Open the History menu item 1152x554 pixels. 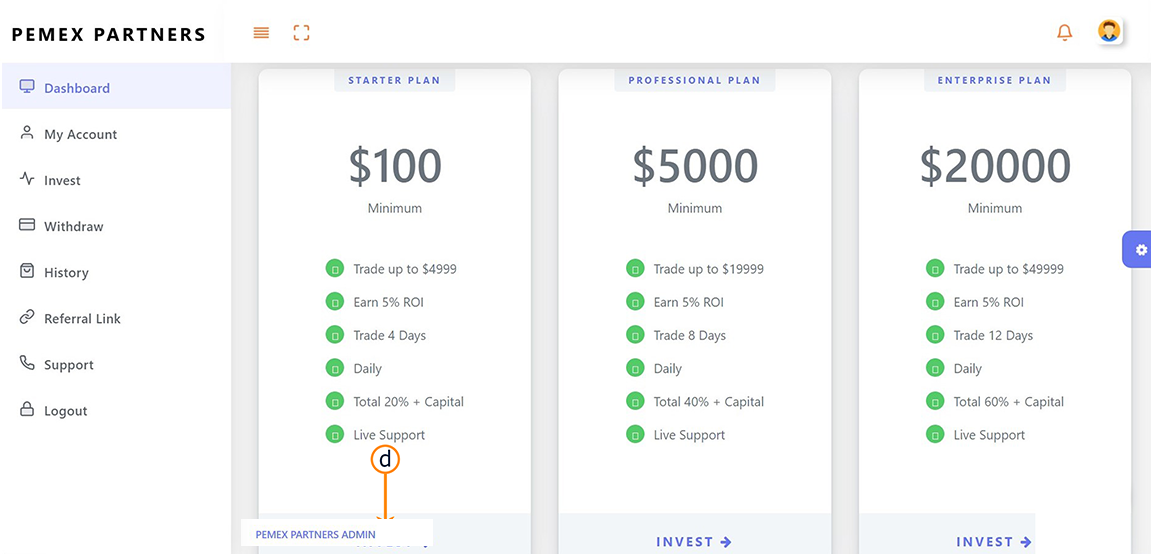point(66,273)
